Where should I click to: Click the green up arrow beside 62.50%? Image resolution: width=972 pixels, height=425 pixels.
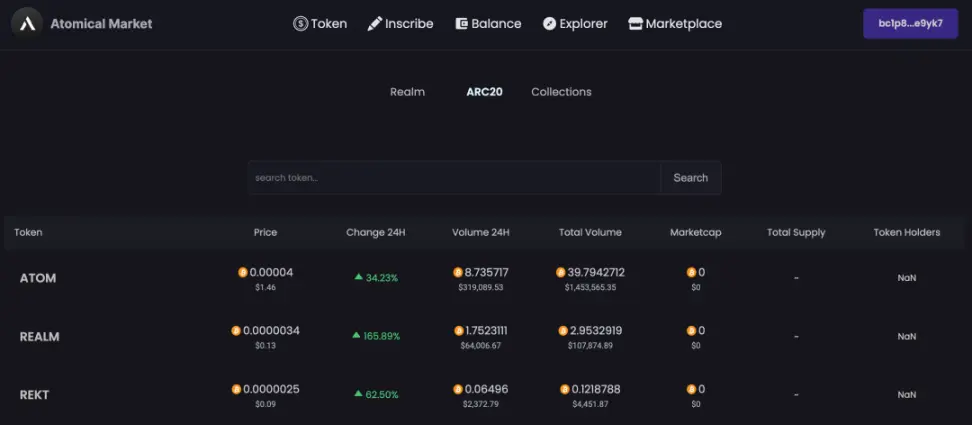tap(358, 393)
